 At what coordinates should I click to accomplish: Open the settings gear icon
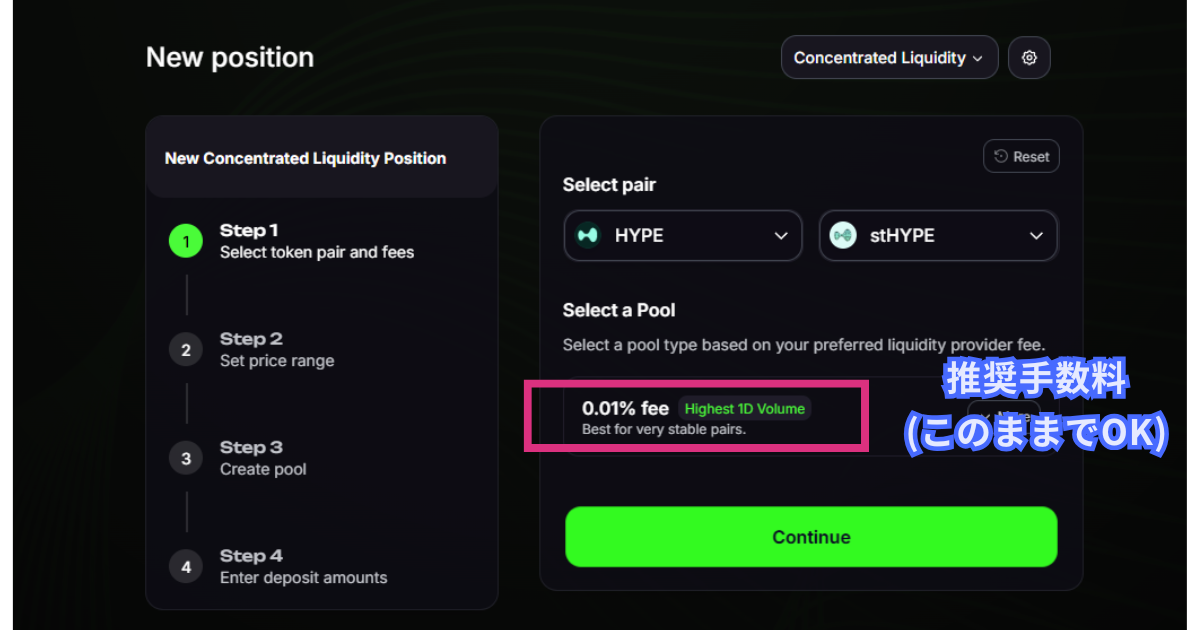tap(1029, 58)
